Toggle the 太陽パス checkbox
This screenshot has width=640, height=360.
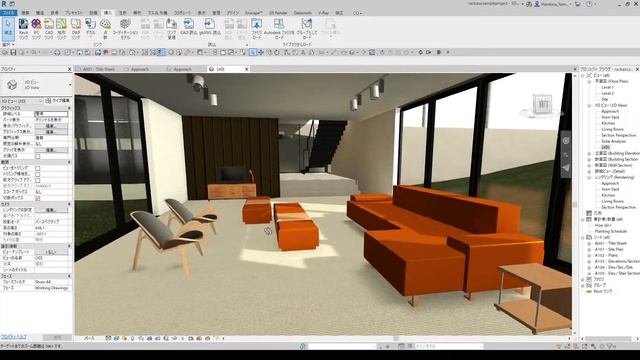tap(38, 156)
